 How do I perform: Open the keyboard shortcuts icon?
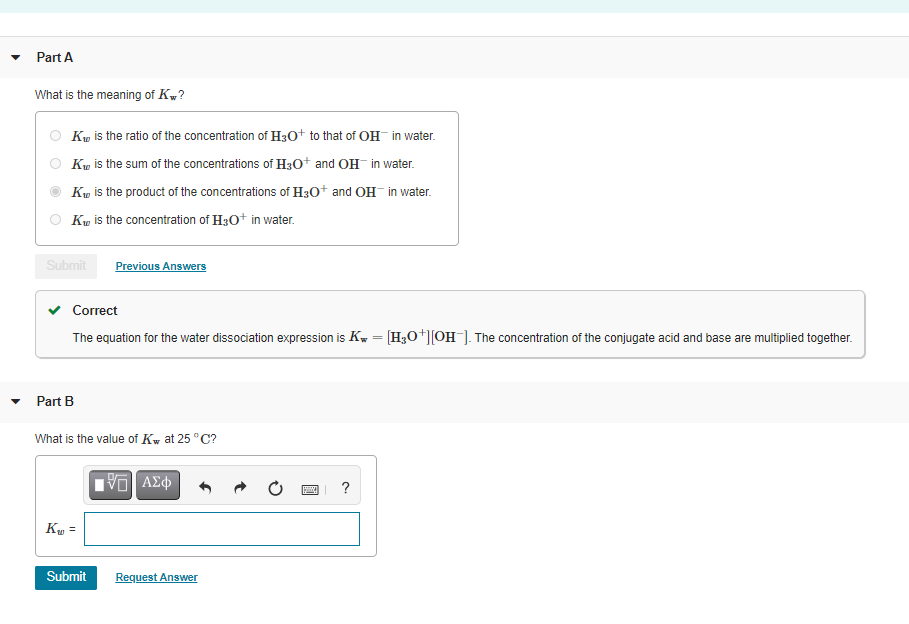click(x=310, y=489)
